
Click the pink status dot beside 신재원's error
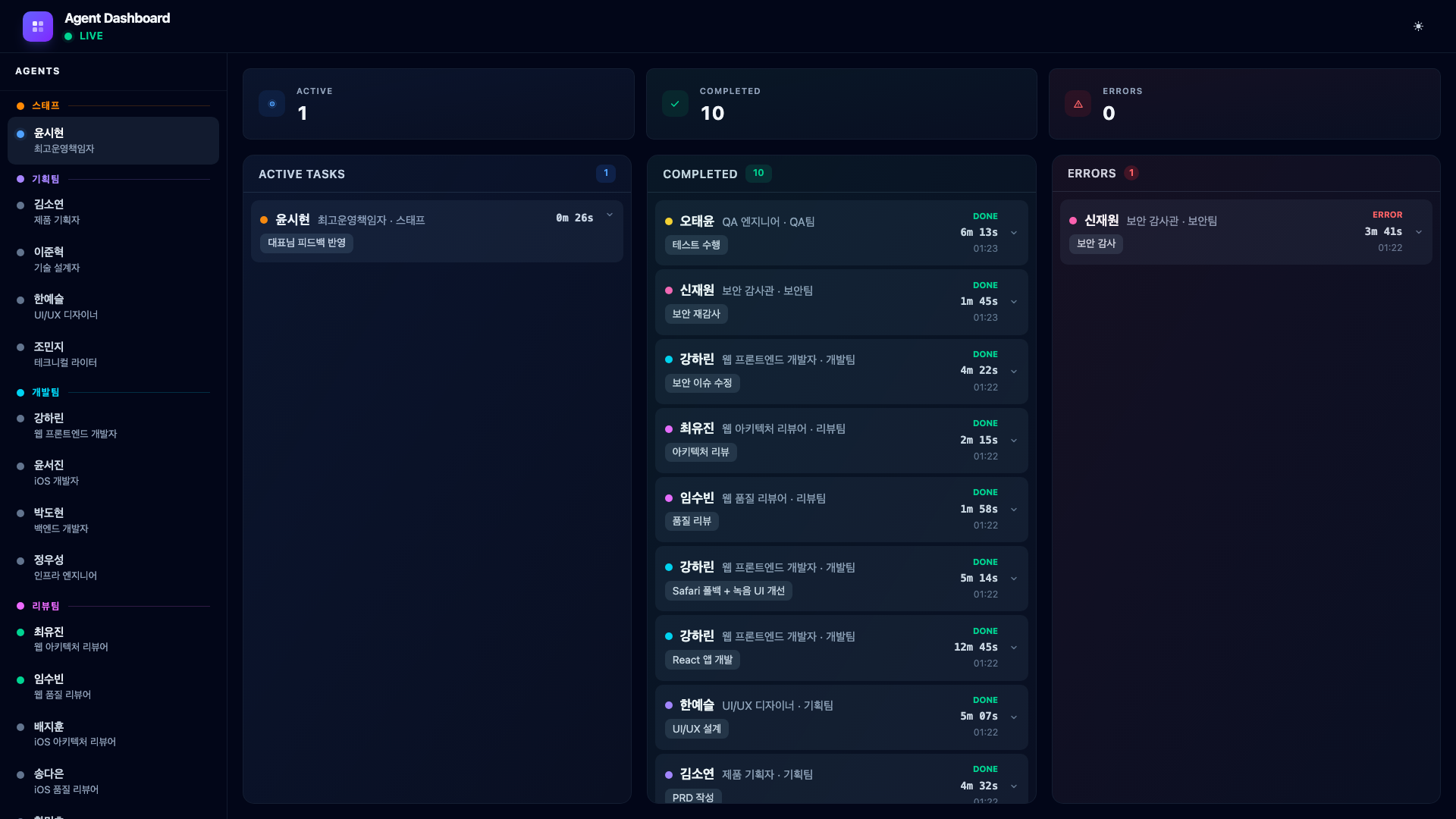click(x=1072, y=221)
